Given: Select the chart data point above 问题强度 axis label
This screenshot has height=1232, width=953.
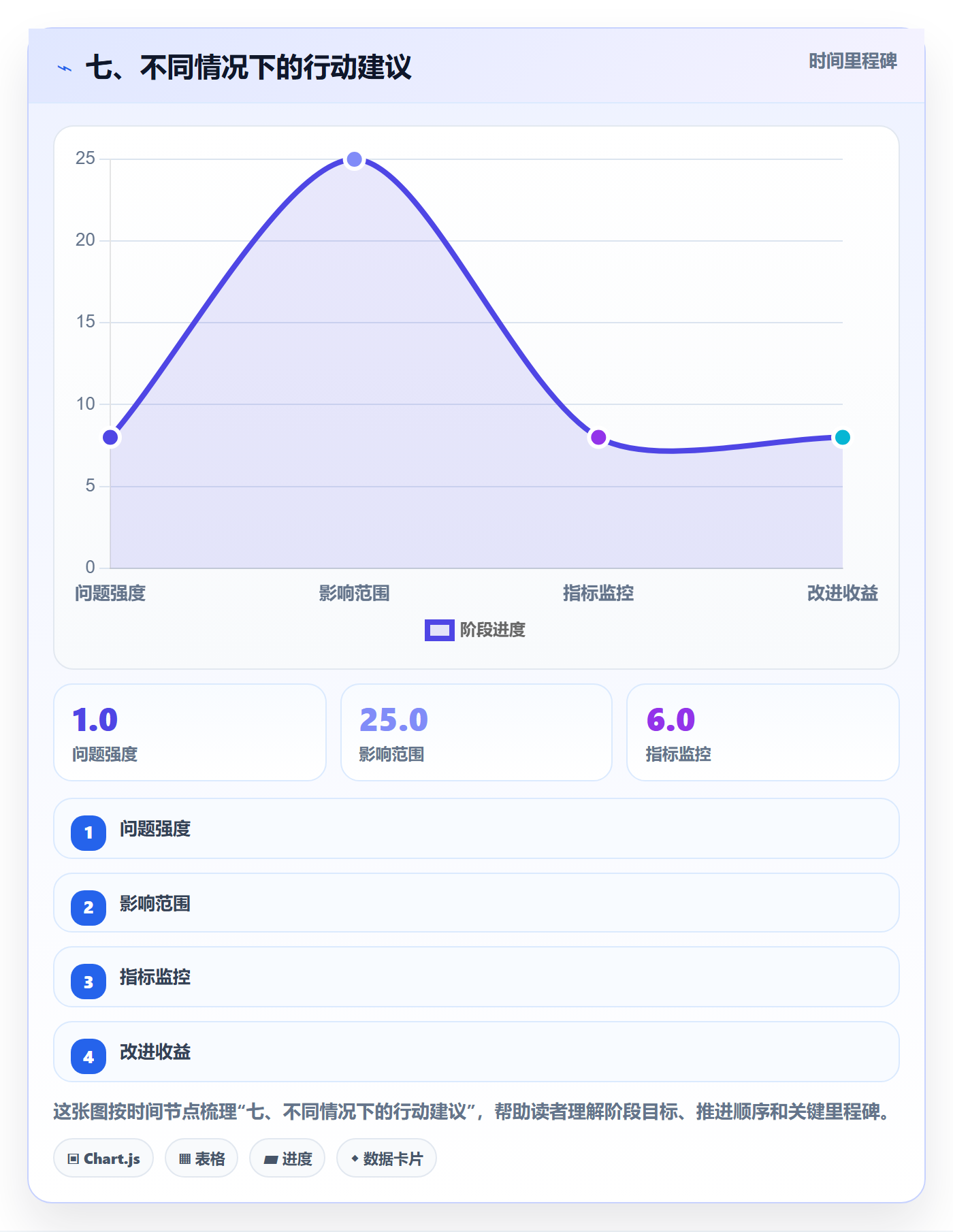Looking at the screenshot, I should pos(110,437).
